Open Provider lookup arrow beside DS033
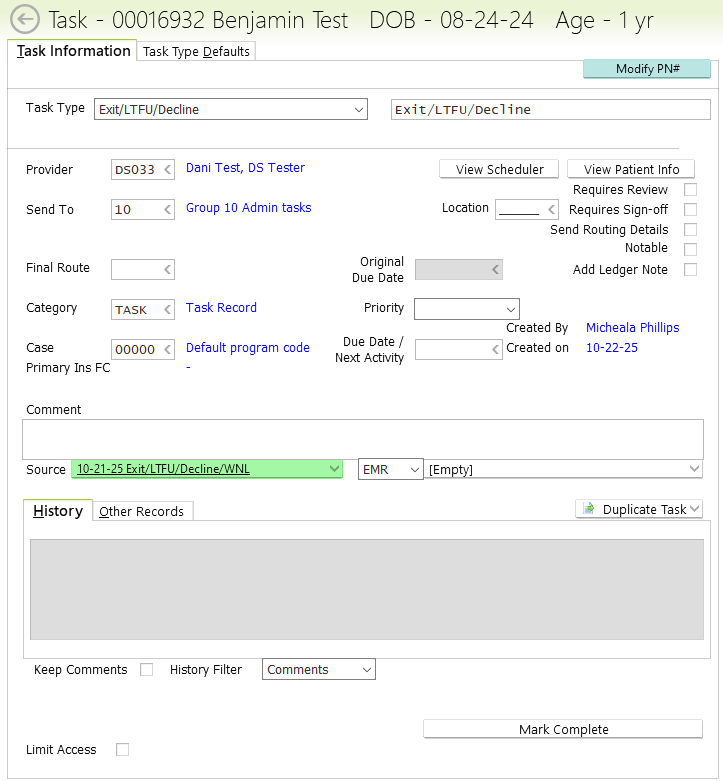 click(167, 170)
